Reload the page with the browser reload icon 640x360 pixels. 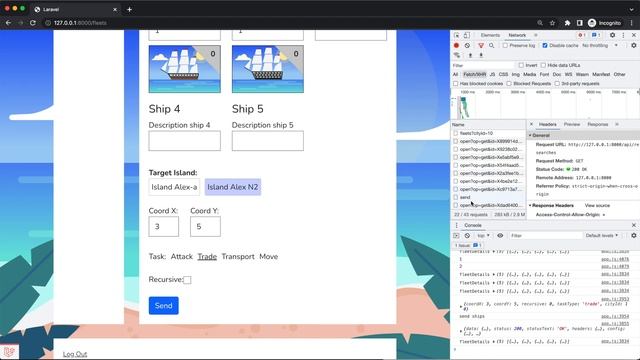pos(33,23)
